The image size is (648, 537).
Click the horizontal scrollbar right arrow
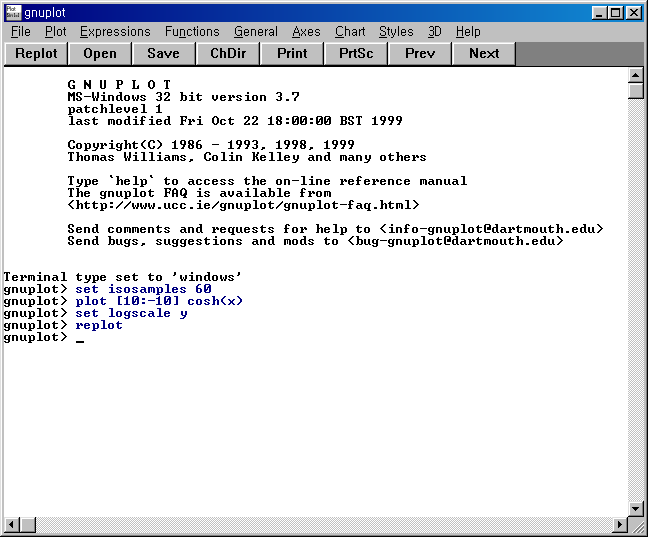620,525
